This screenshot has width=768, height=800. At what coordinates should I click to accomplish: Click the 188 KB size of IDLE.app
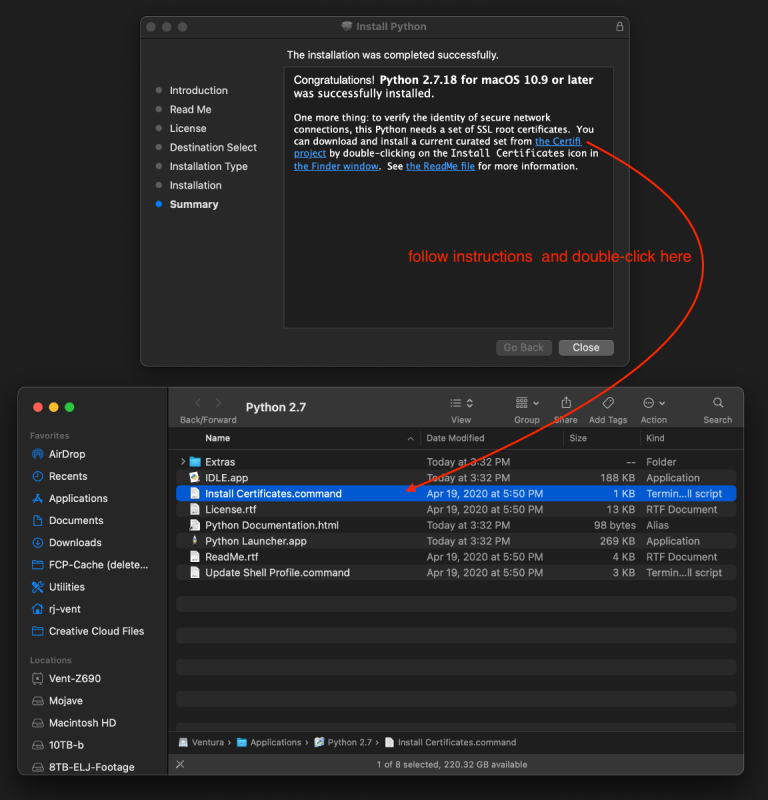click(x=617, y=478)
